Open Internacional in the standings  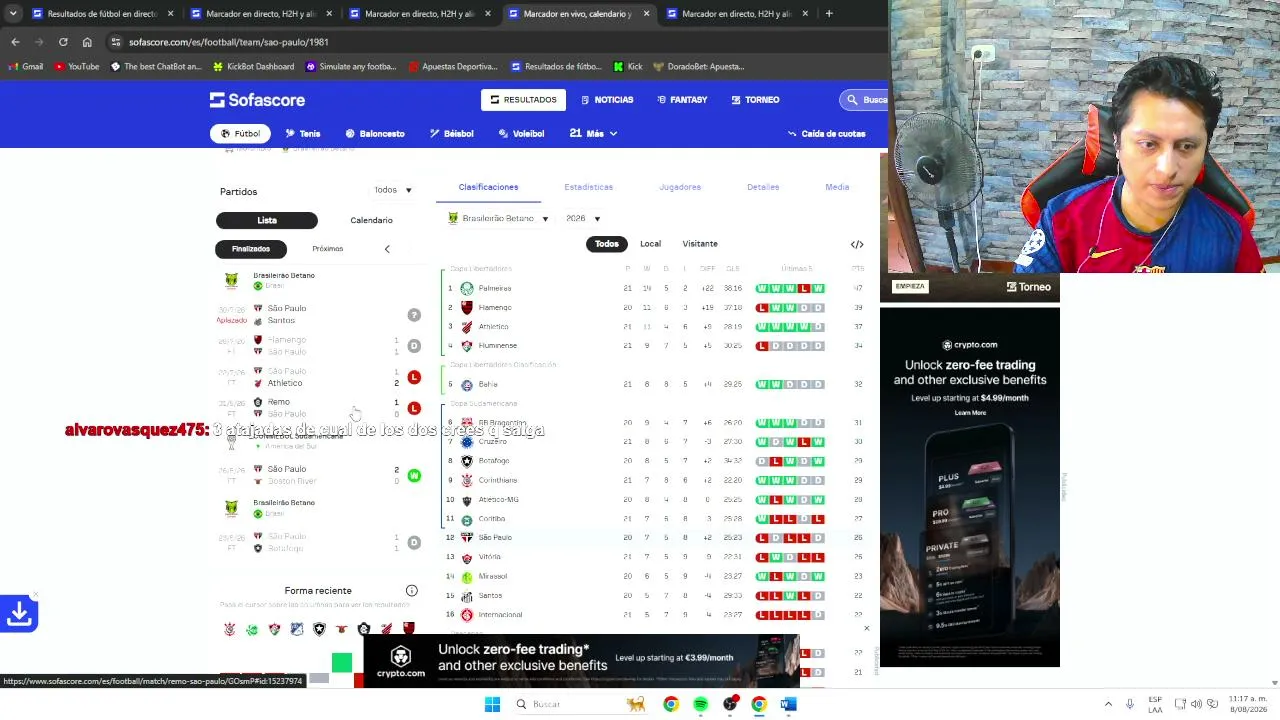(500, 615)
